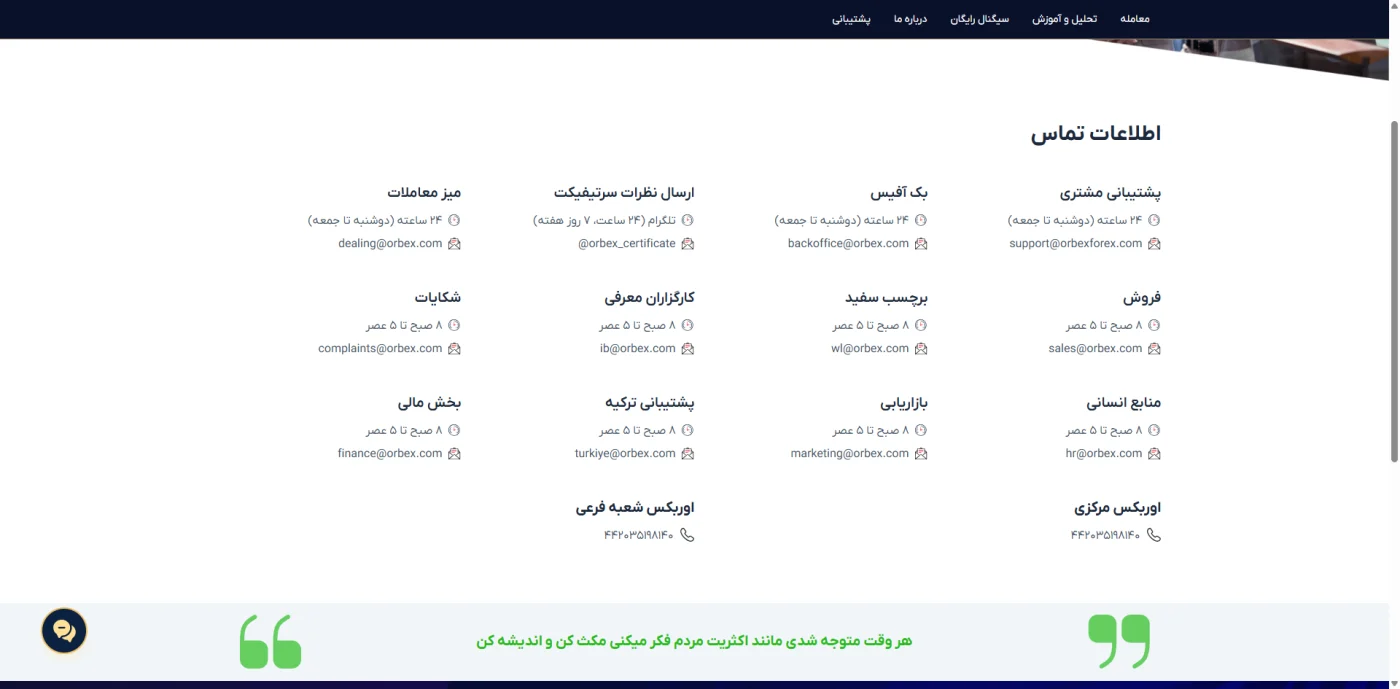The height and width of the screenshot is (689, 1400).
Task: Call the اوربکس مرکزی phone number
Action: [1105, 535]
